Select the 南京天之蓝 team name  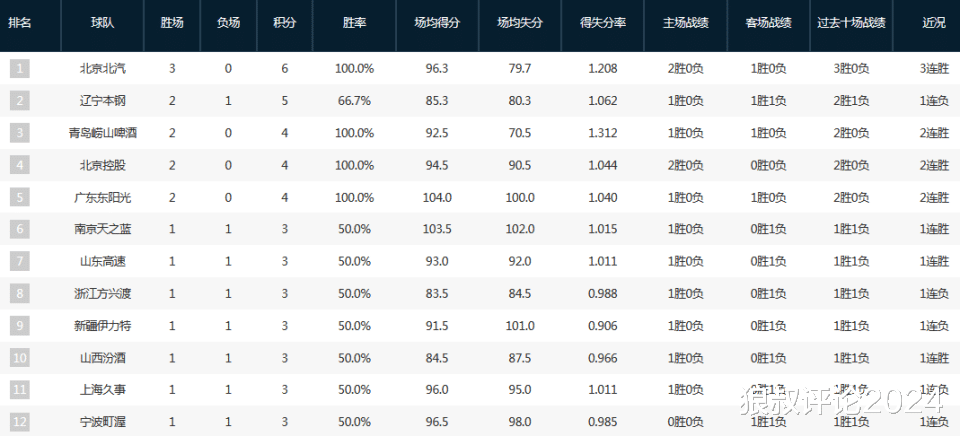pyautogui.click(x=102, y=230)
